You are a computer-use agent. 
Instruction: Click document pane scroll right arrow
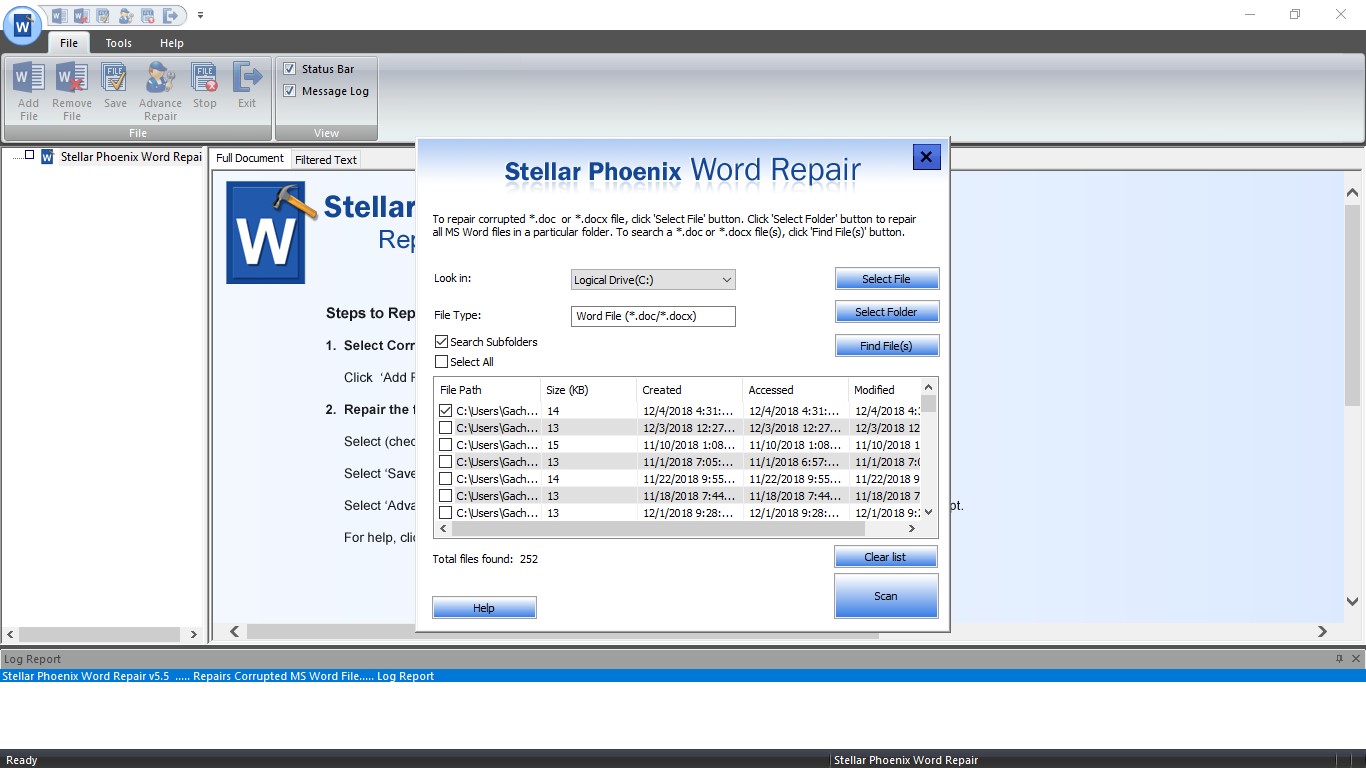click(1322, 632)
